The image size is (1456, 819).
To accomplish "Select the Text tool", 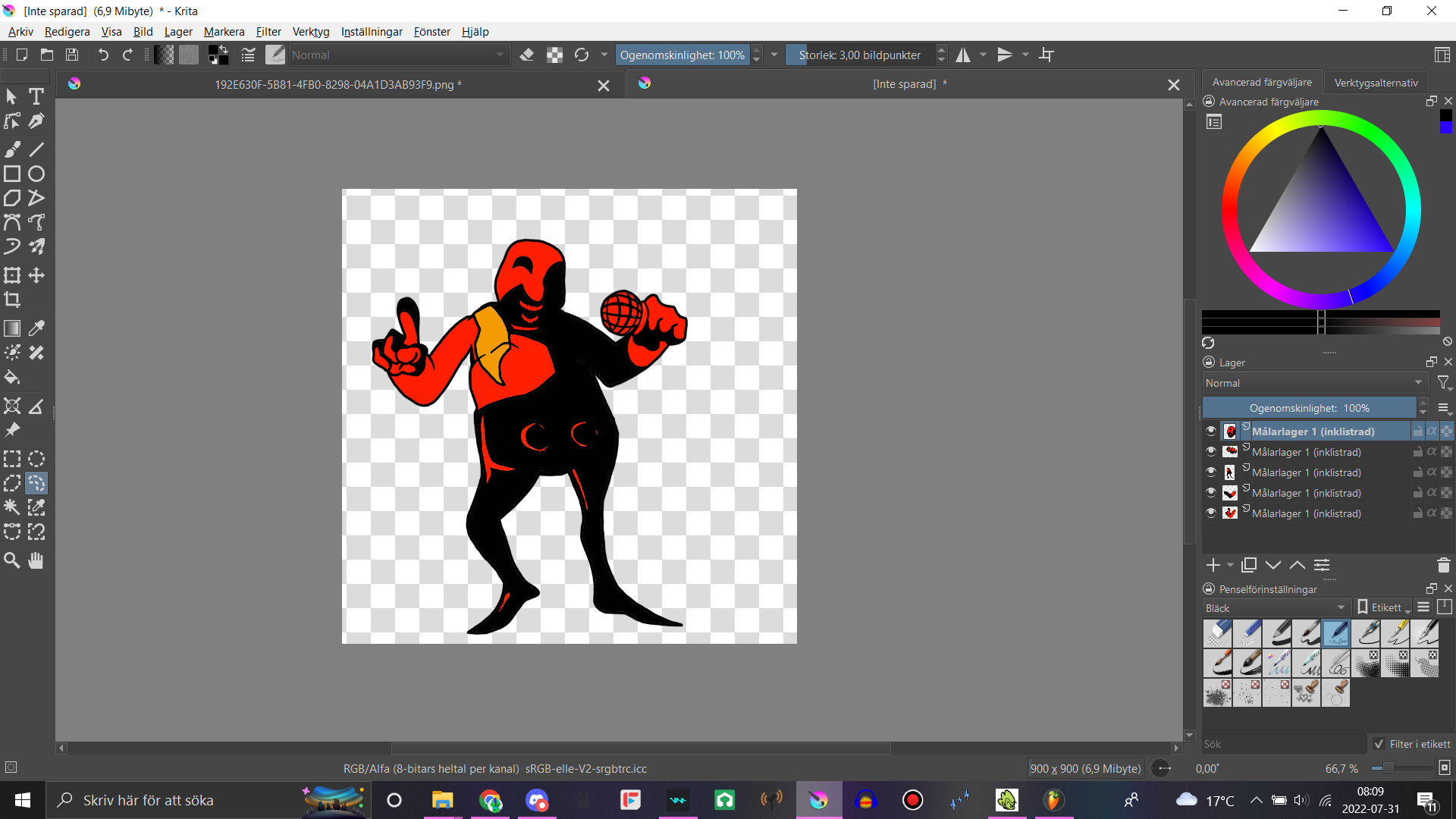I will point(36,96).
